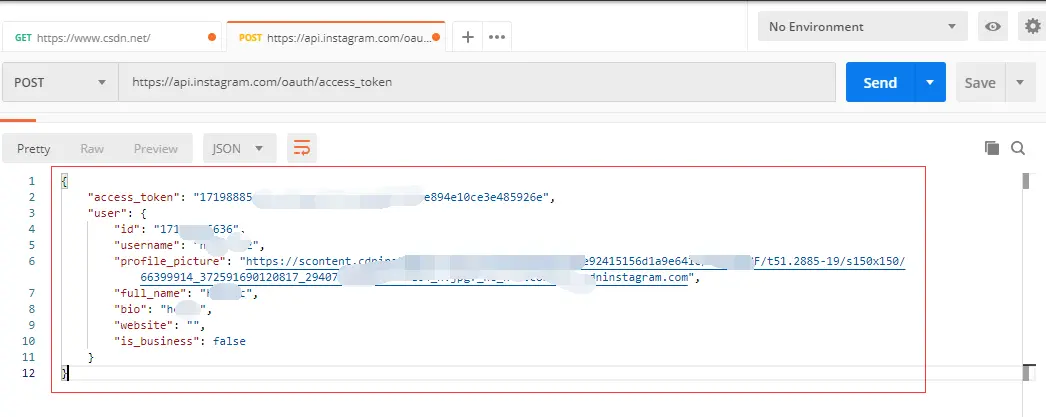Select the "username" key text
1046x417 pixels.
click(147, 245)
